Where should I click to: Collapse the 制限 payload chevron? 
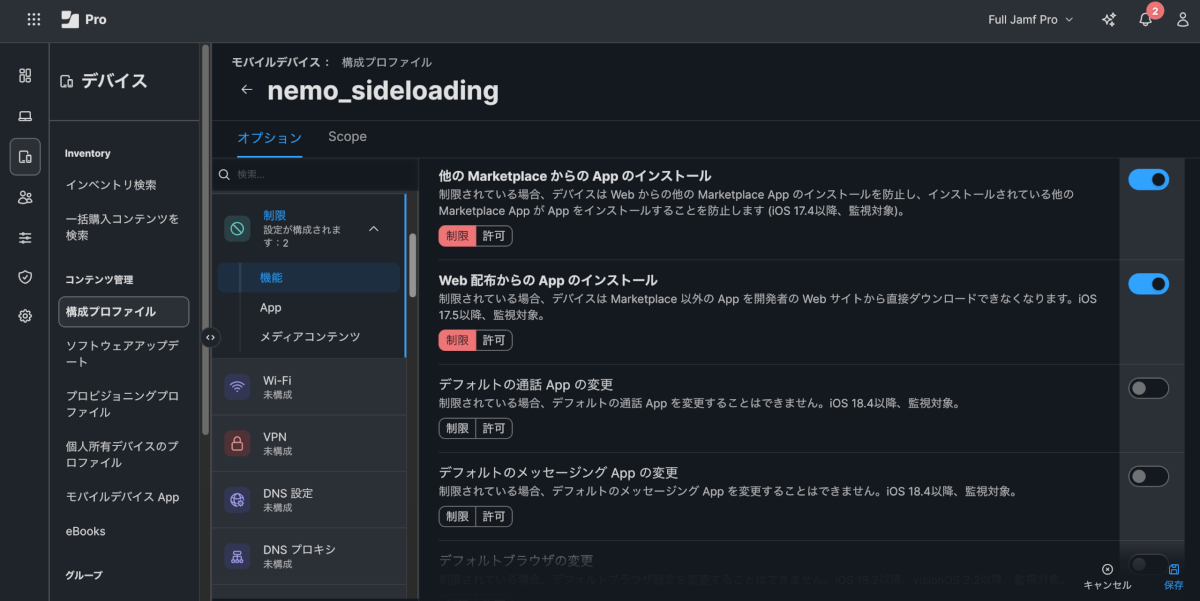pos(374,229)
